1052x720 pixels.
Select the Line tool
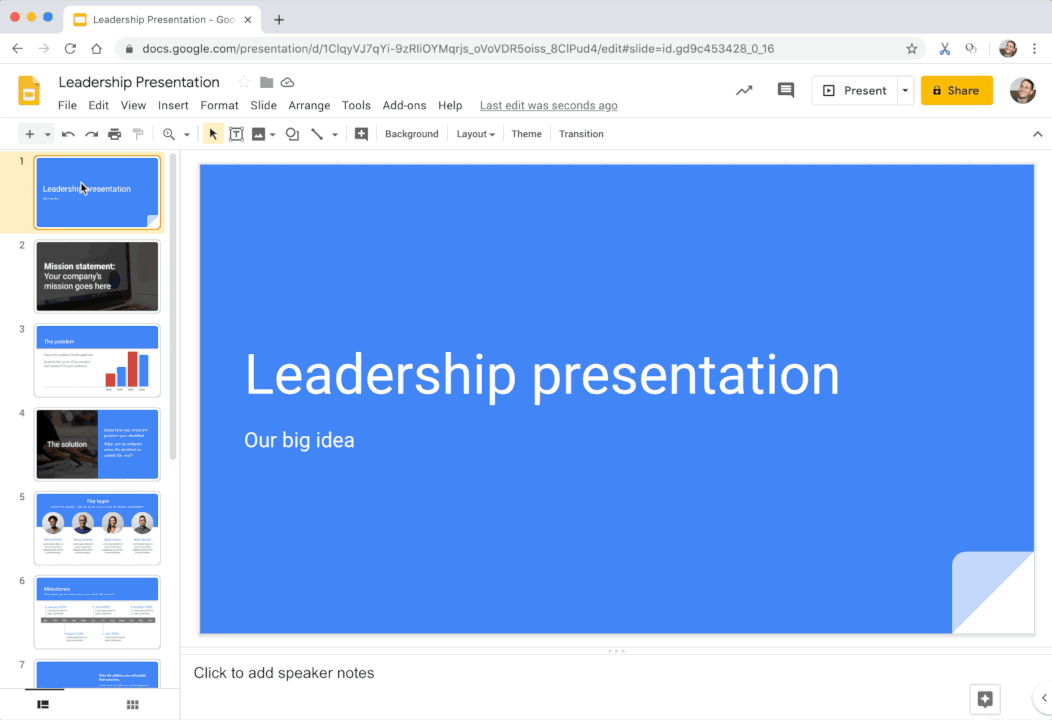(317, 133)
